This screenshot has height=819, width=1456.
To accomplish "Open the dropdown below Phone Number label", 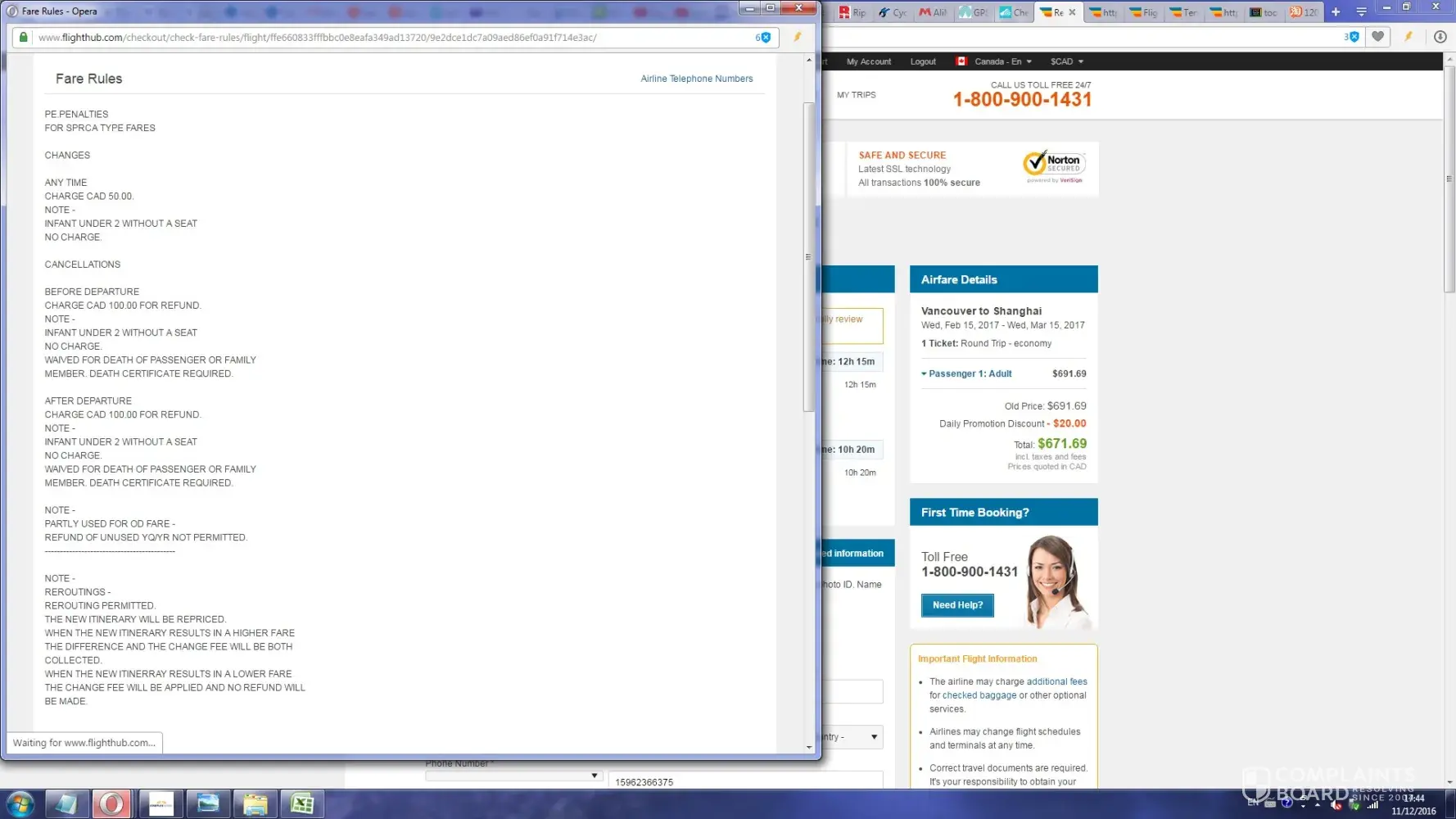I will click(514, 776).
